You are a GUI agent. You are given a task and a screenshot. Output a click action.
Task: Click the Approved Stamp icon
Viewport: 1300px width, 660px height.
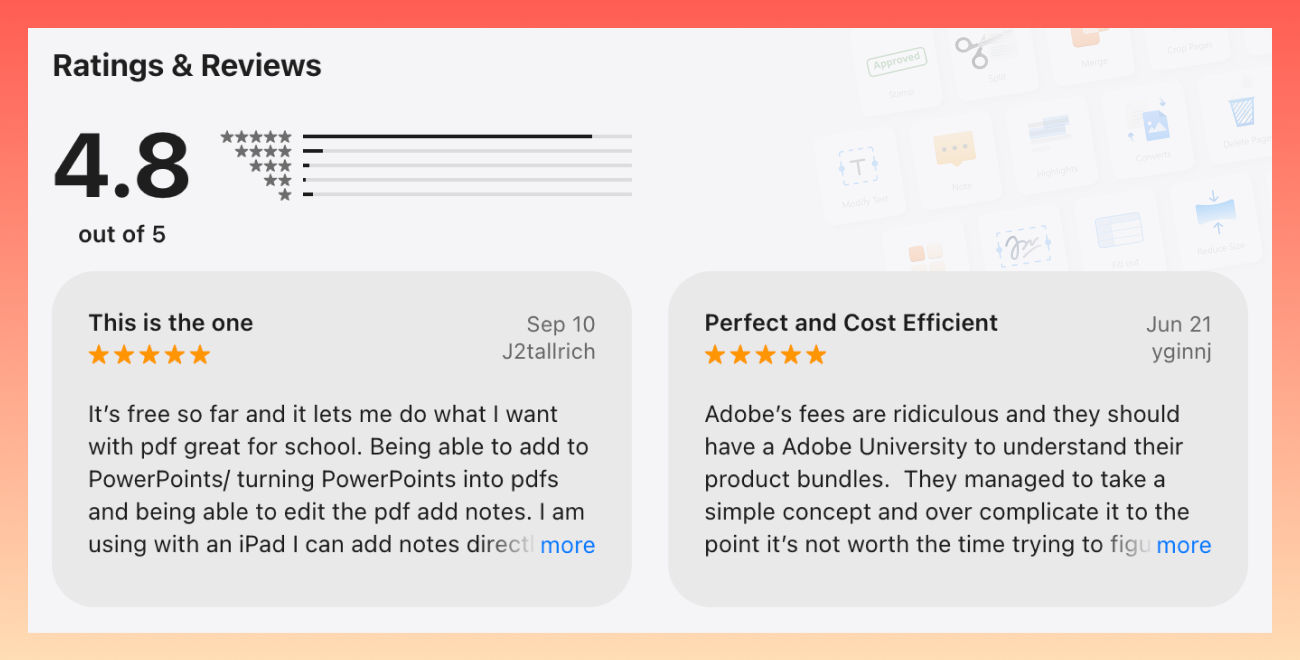(x=897, y=63)
